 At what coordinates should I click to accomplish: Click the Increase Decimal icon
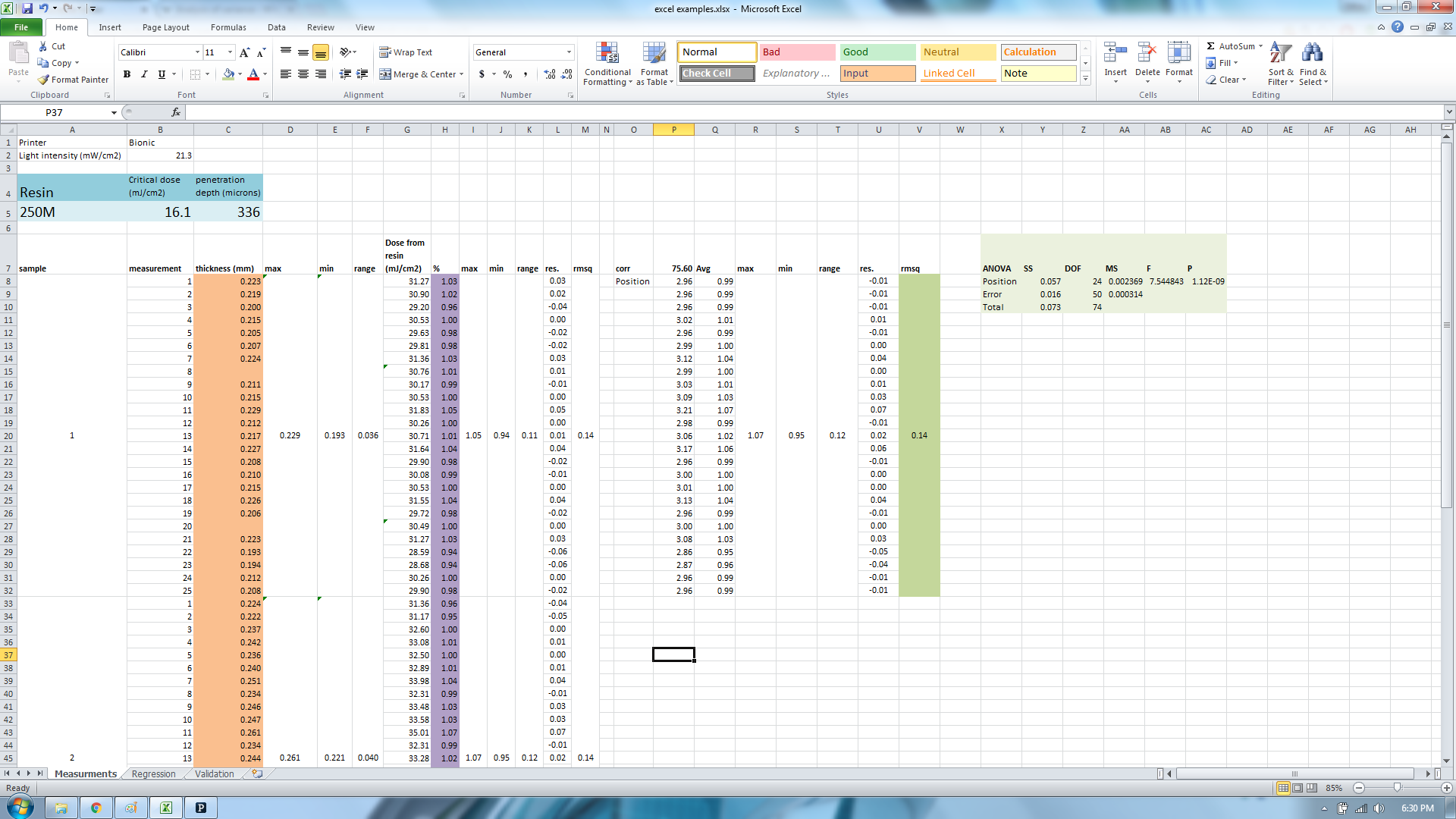[x=550, y=74]
